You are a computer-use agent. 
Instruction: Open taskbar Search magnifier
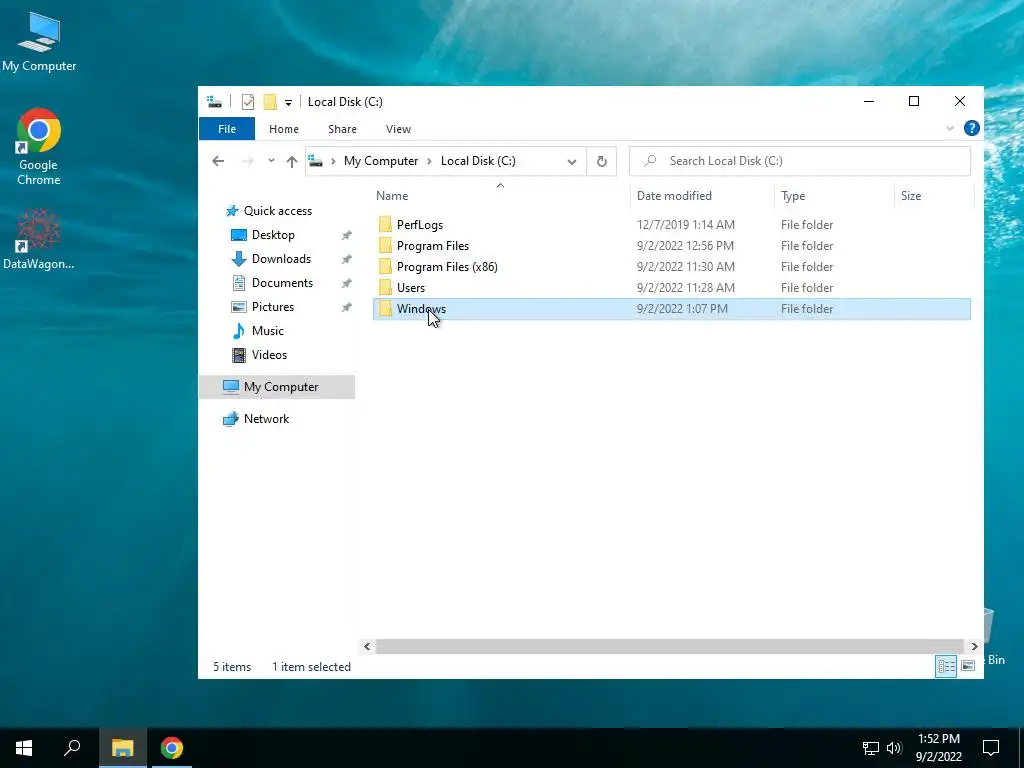[x=72, y=748]
